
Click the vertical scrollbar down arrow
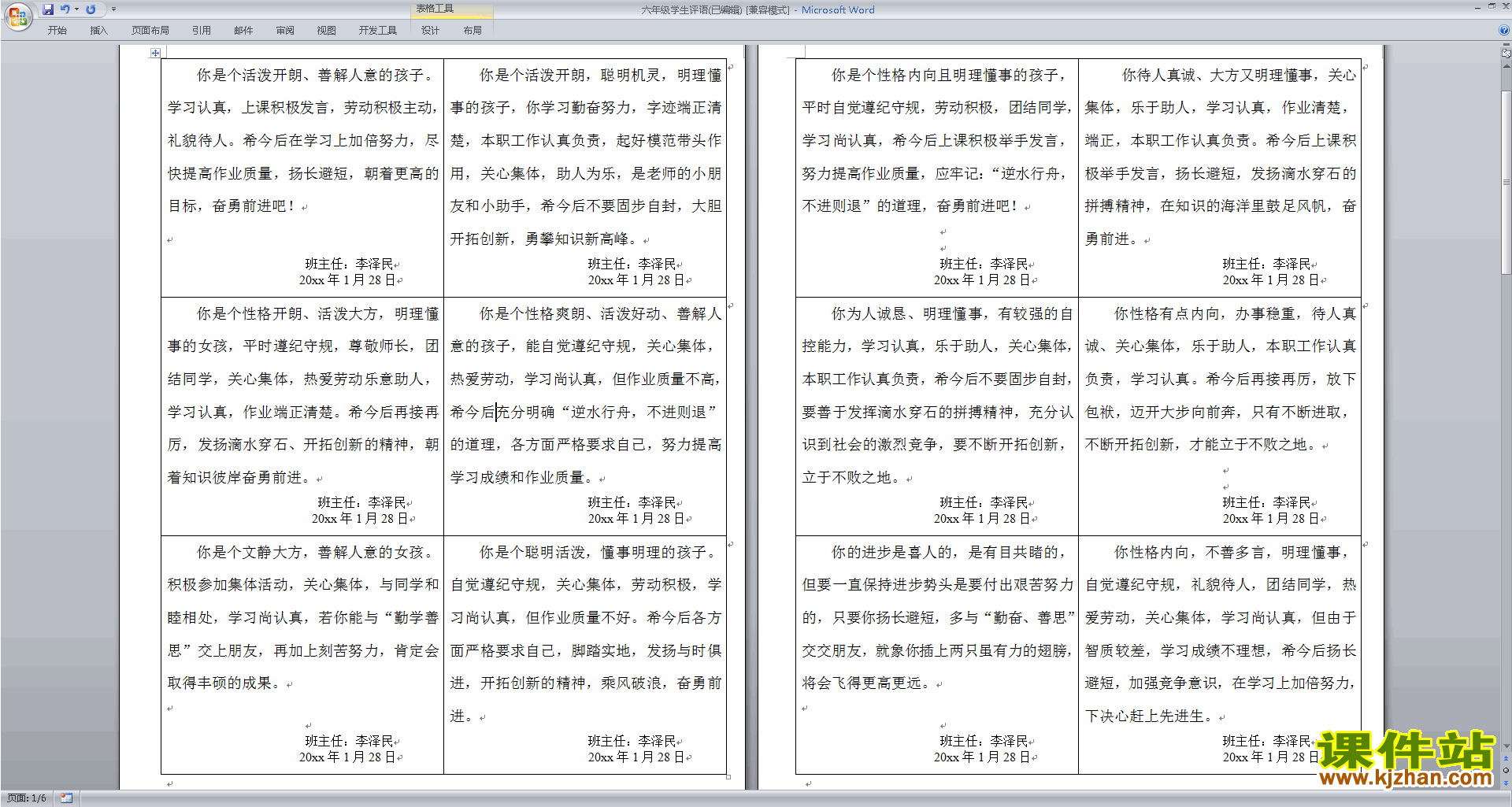click(1506, 746)
